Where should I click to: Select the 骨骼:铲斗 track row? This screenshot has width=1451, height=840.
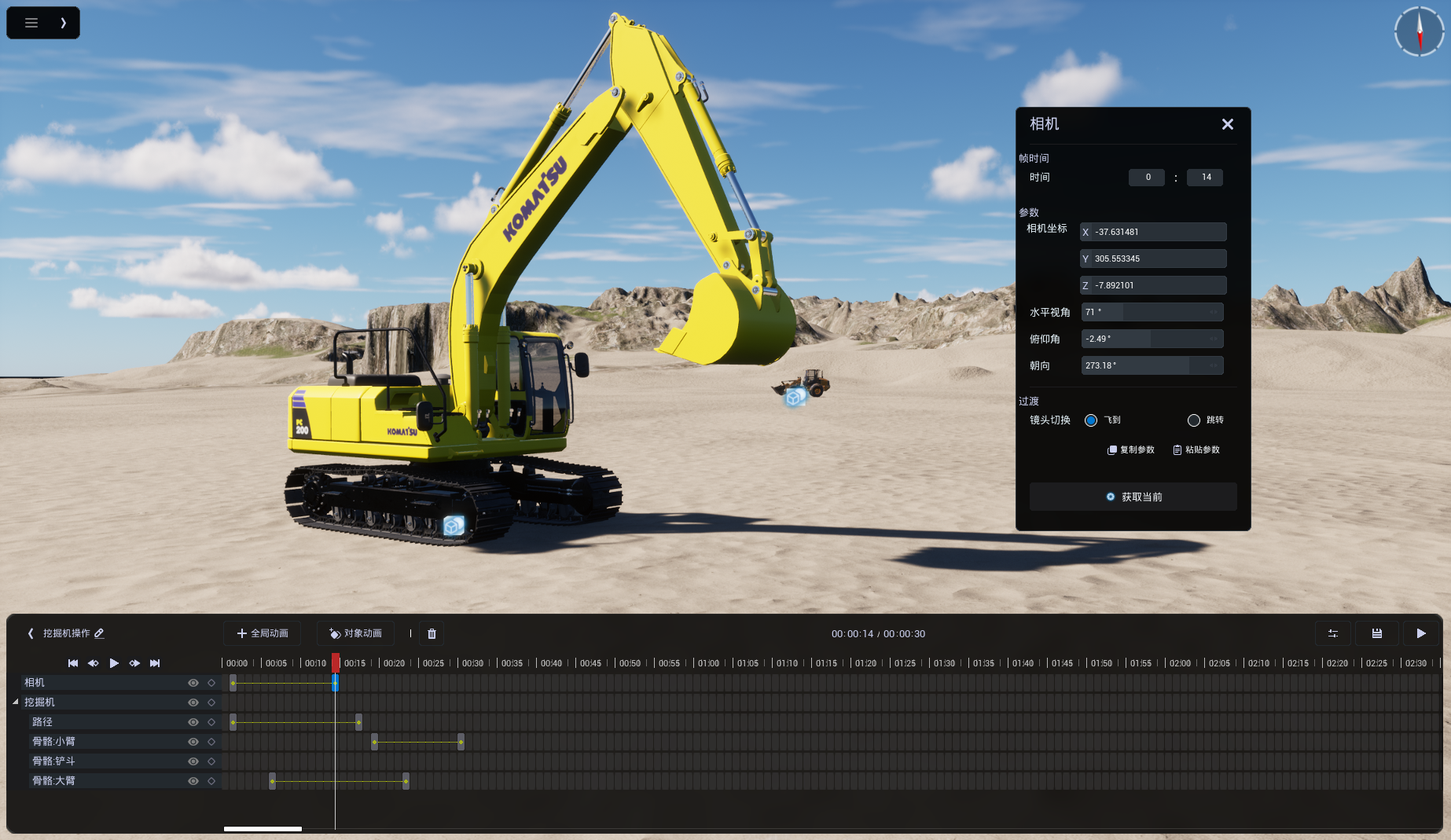(x=124, y=761)
